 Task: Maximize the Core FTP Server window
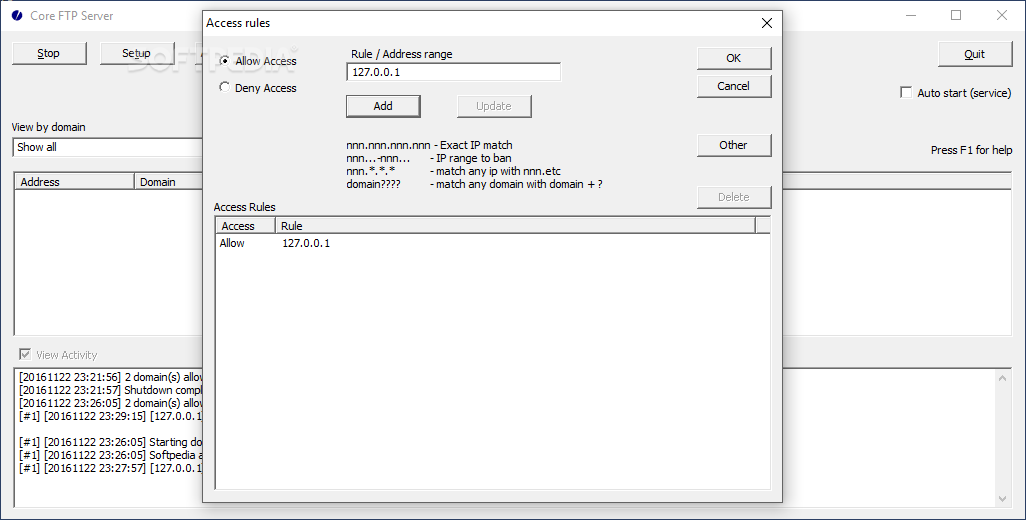(x=956, y=15)
